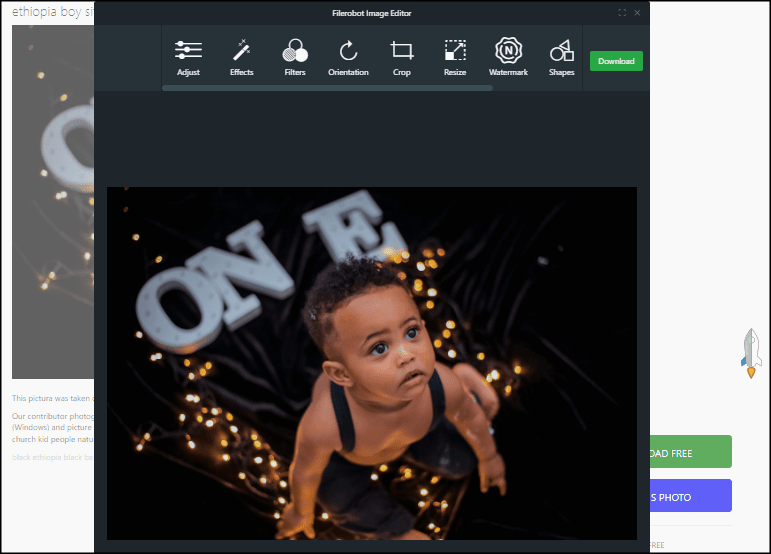Click the 'ethiopia boy' page heading
Viewport: 771px width, 554px height.
pos(52,12)
